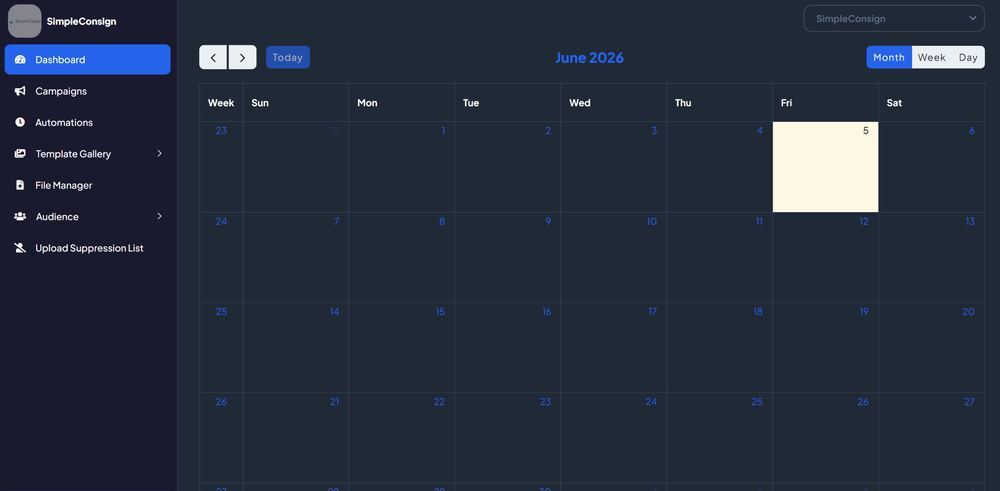Select June 25 date in Thursday column
Viewport: 1000px width, 491px height.
pos(756,402)
